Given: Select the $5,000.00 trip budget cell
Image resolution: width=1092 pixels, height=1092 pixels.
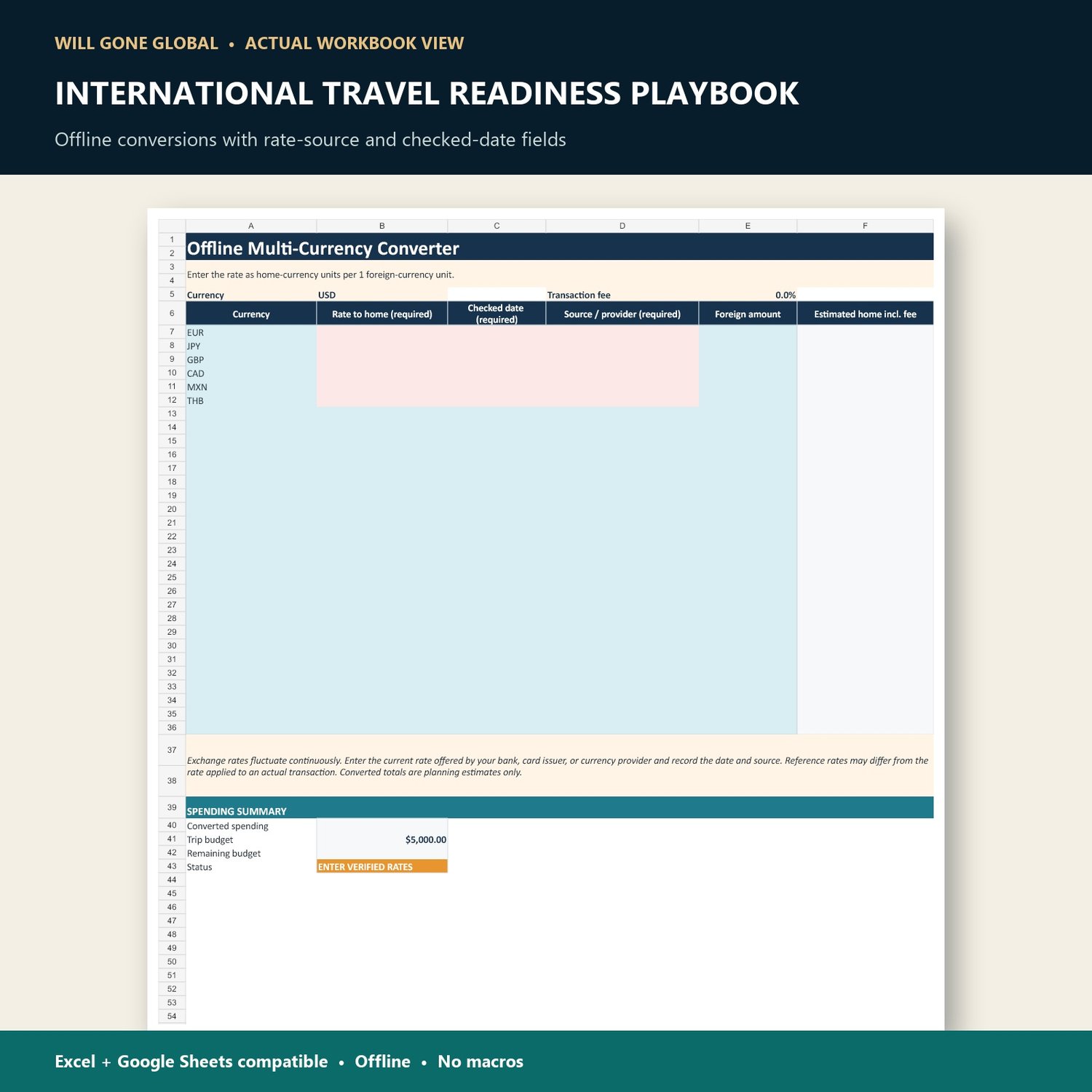Looking at the screenshot, I should pyautogui.click(x=382, y=839).
